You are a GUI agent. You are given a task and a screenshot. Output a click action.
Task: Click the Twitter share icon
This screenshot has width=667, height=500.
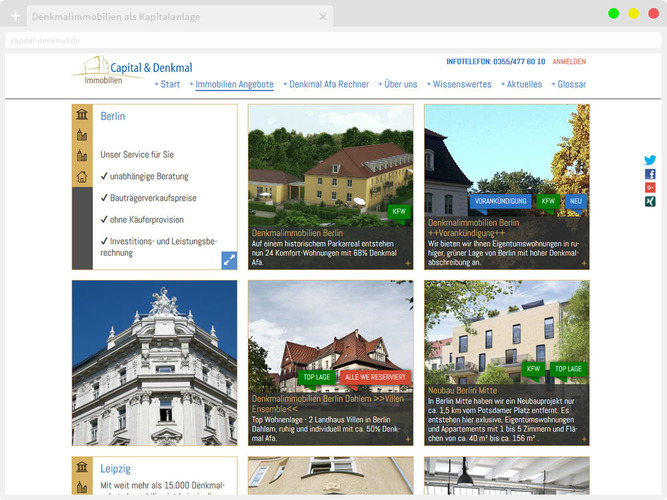[x=650, y=160]
